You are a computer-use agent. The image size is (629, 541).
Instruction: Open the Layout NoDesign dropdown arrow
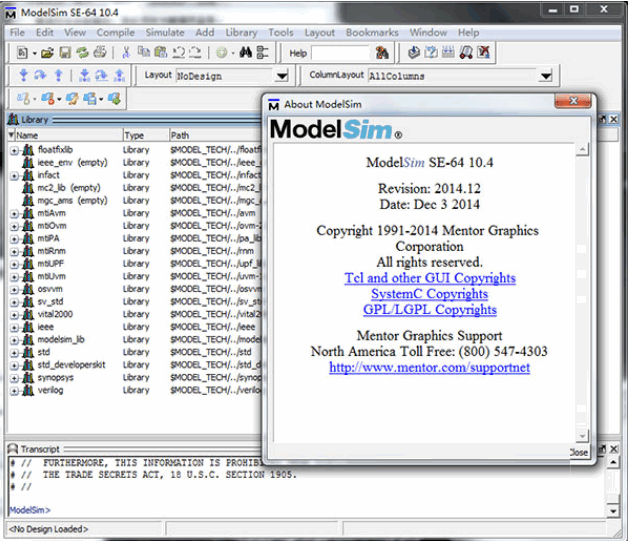[x=282, y=76]
